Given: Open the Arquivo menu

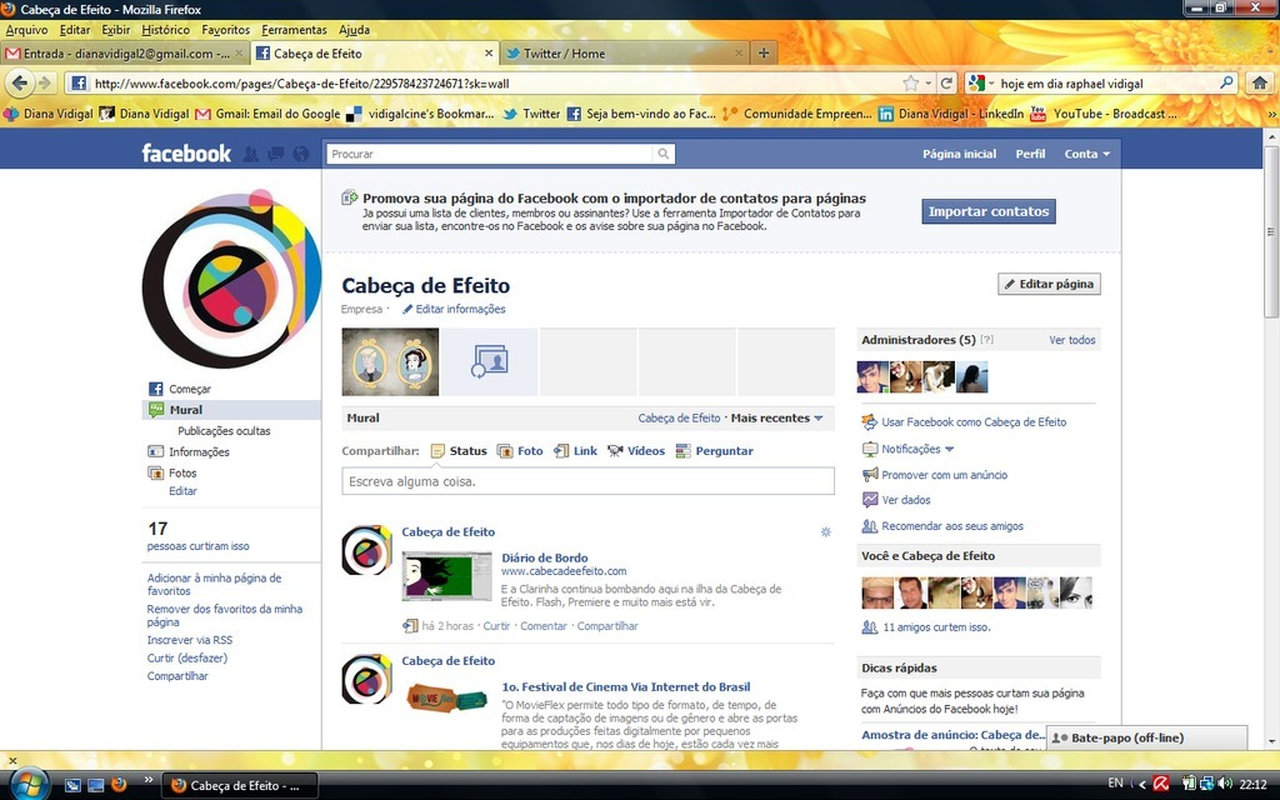Looking at the screenshot, I should coord(27,30).
